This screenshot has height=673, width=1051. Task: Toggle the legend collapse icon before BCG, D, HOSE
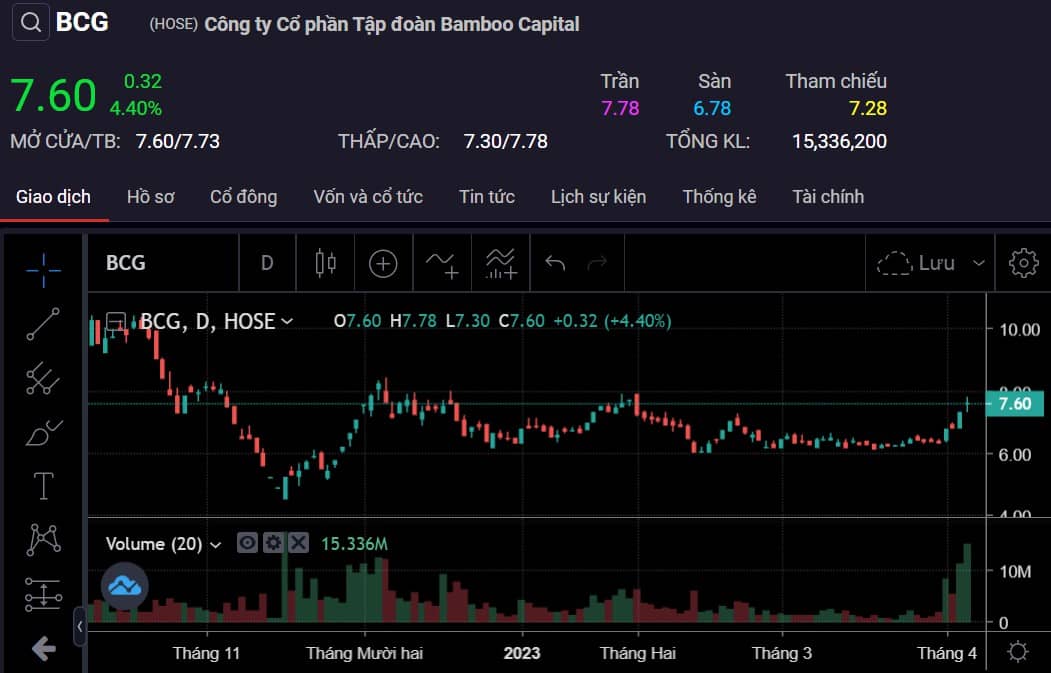pyautogui.click(x=116, y=321)
